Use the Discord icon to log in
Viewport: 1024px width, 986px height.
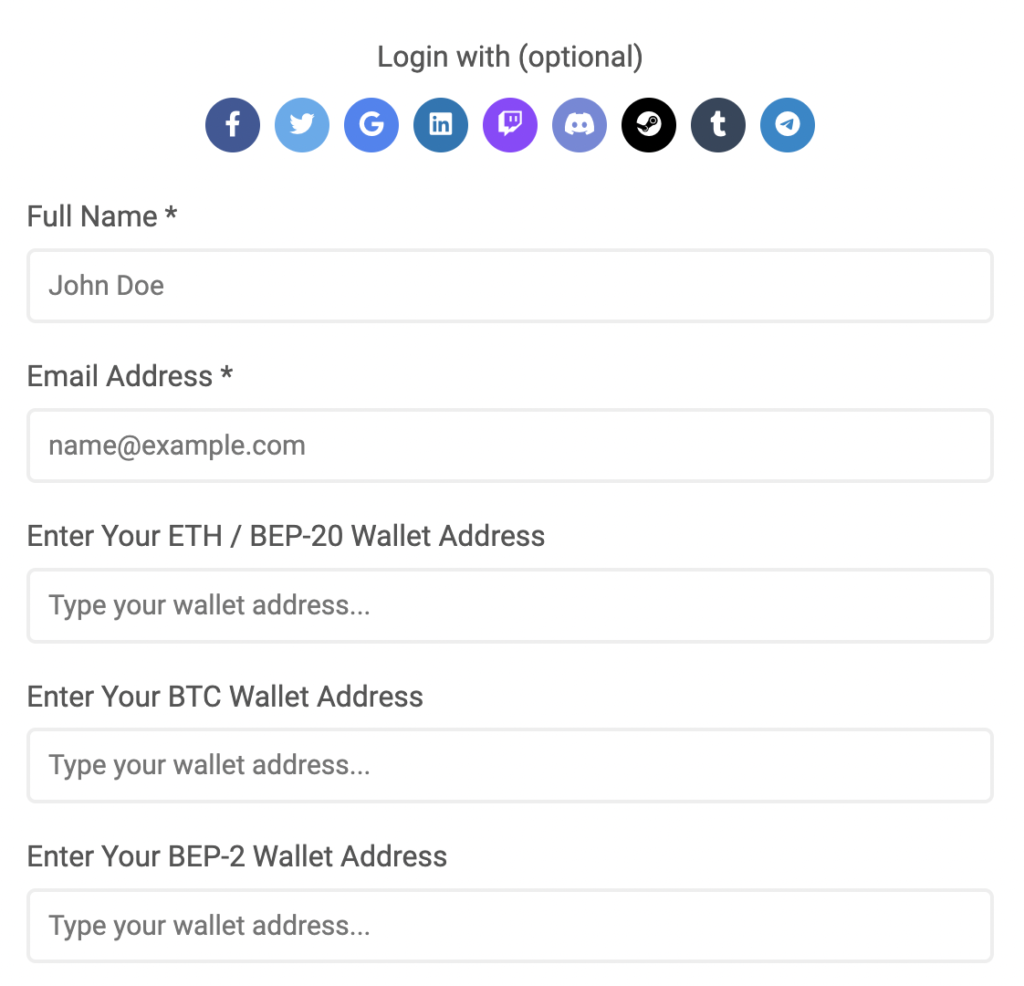pyautogui.click(x=579, y=125)
